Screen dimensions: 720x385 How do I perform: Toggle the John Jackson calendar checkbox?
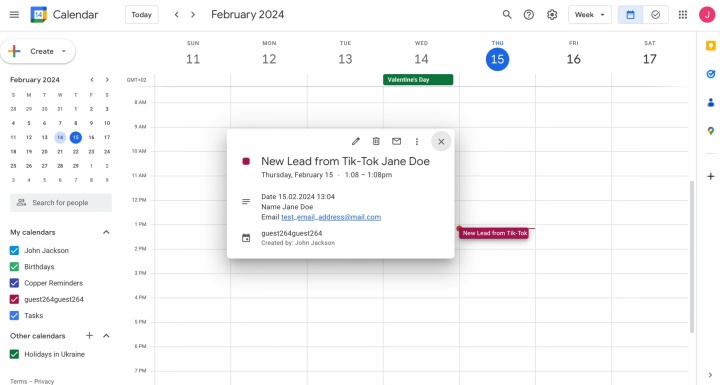(14, 250)
